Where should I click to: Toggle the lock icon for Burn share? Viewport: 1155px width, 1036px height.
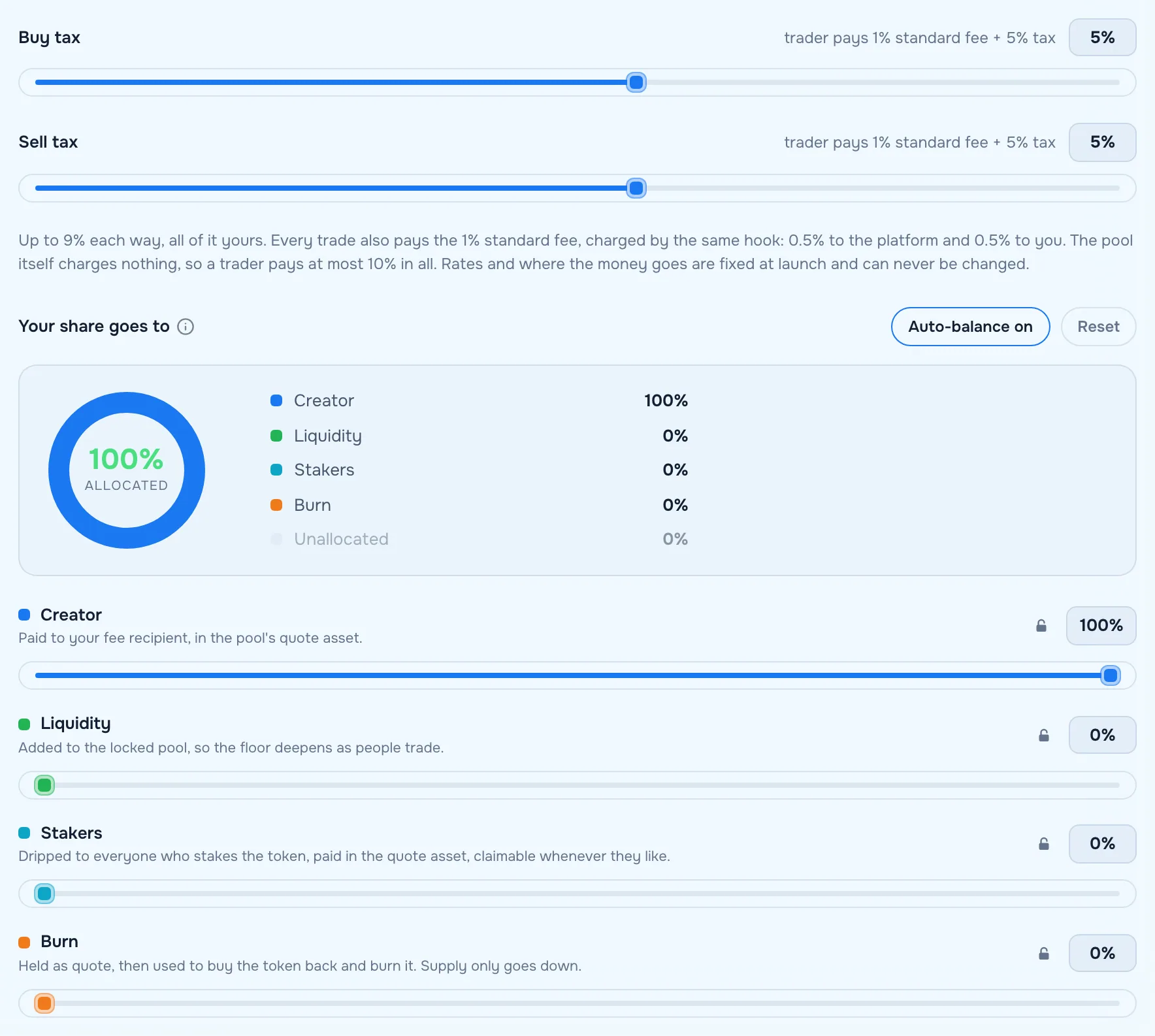click(1044, 954)
